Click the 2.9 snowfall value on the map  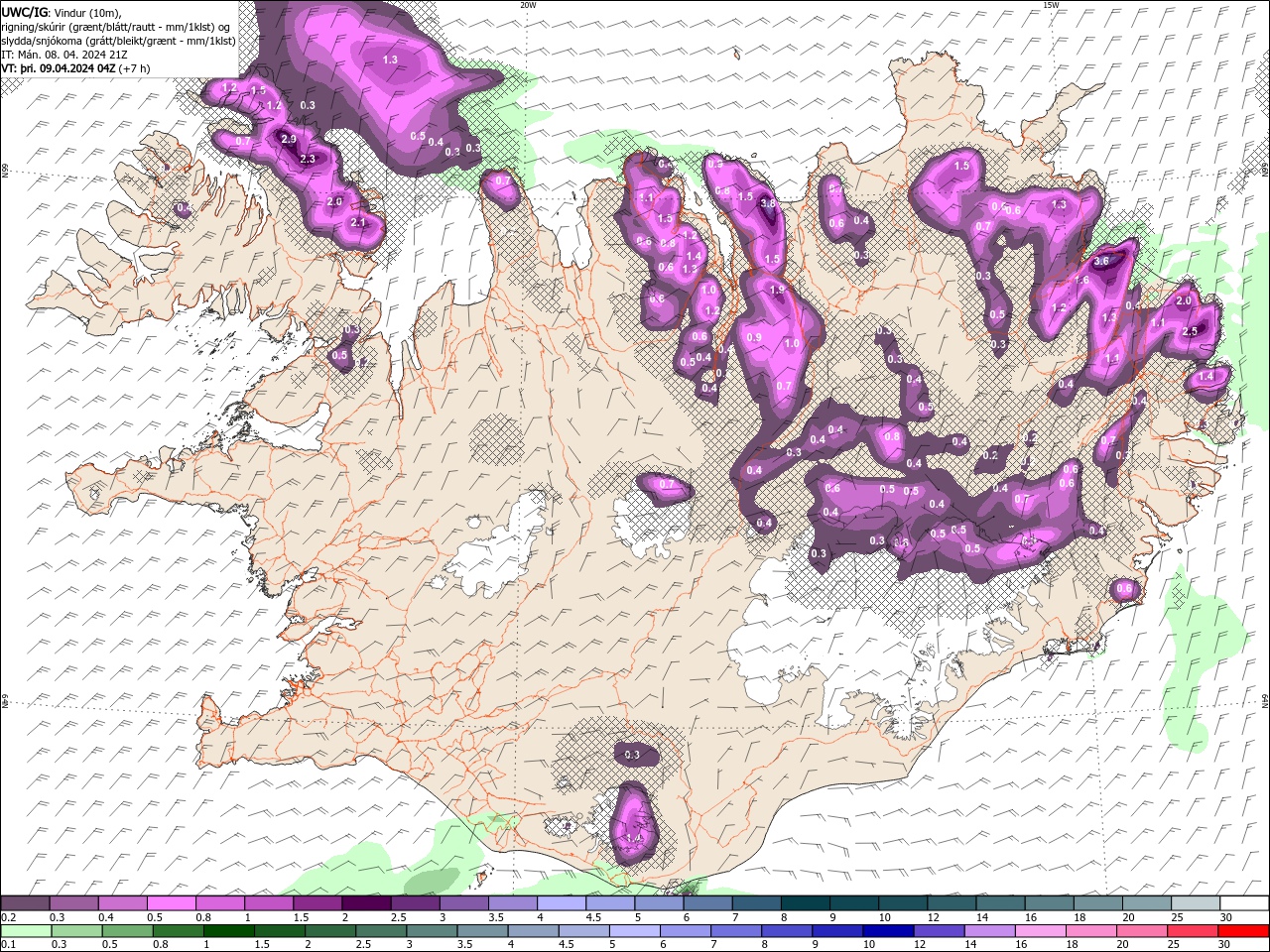click(289, 140)
